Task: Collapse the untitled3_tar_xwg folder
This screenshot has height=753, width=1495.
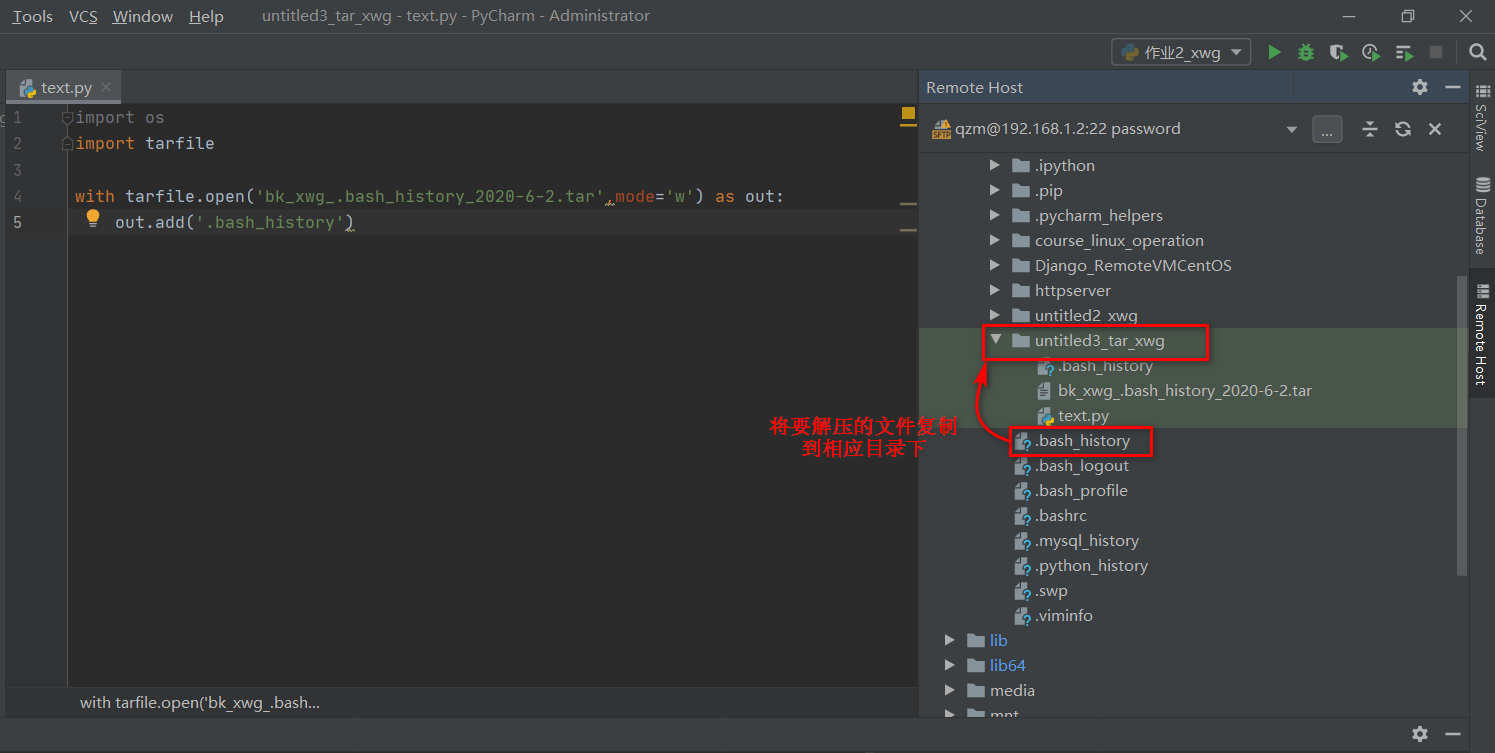Action: click(x=995, y=340)
